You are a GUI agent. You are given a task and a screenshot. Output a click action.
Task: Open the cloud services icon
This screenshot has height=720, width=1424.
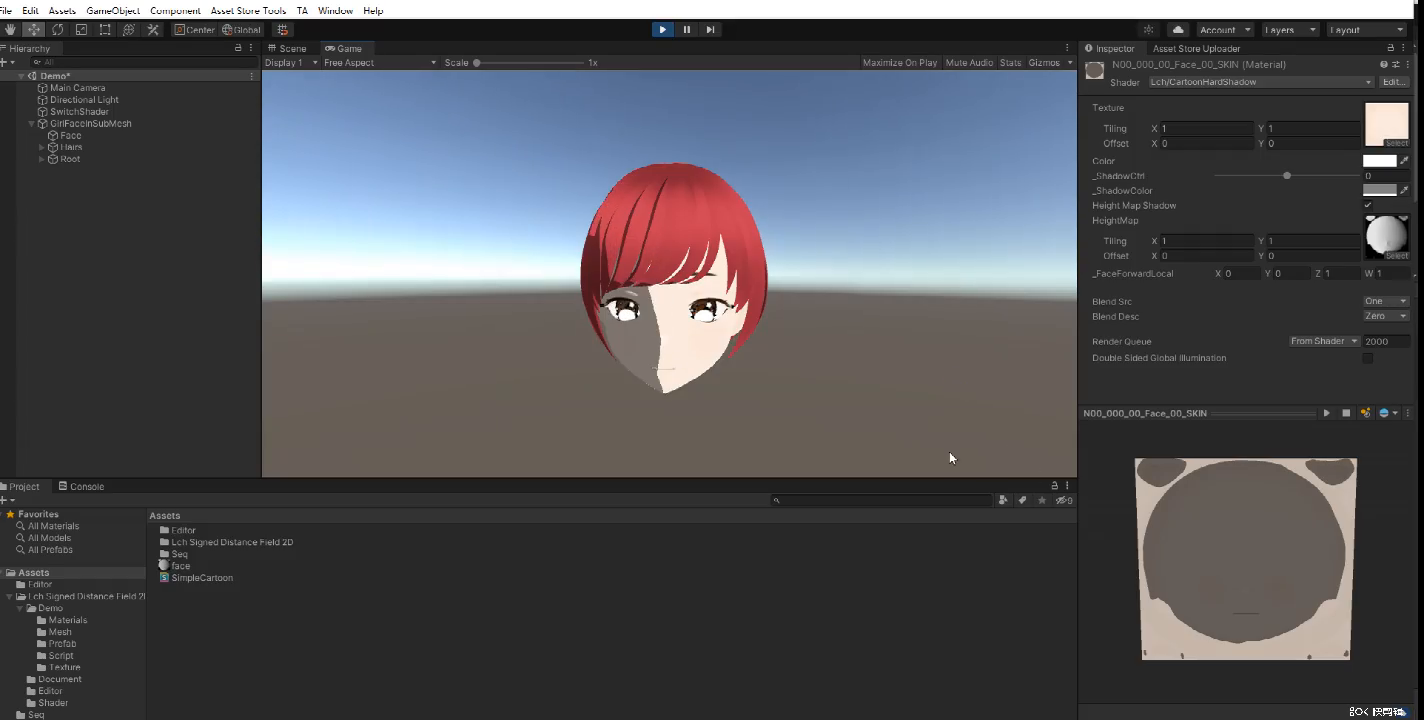click(x=1178, y=30)
